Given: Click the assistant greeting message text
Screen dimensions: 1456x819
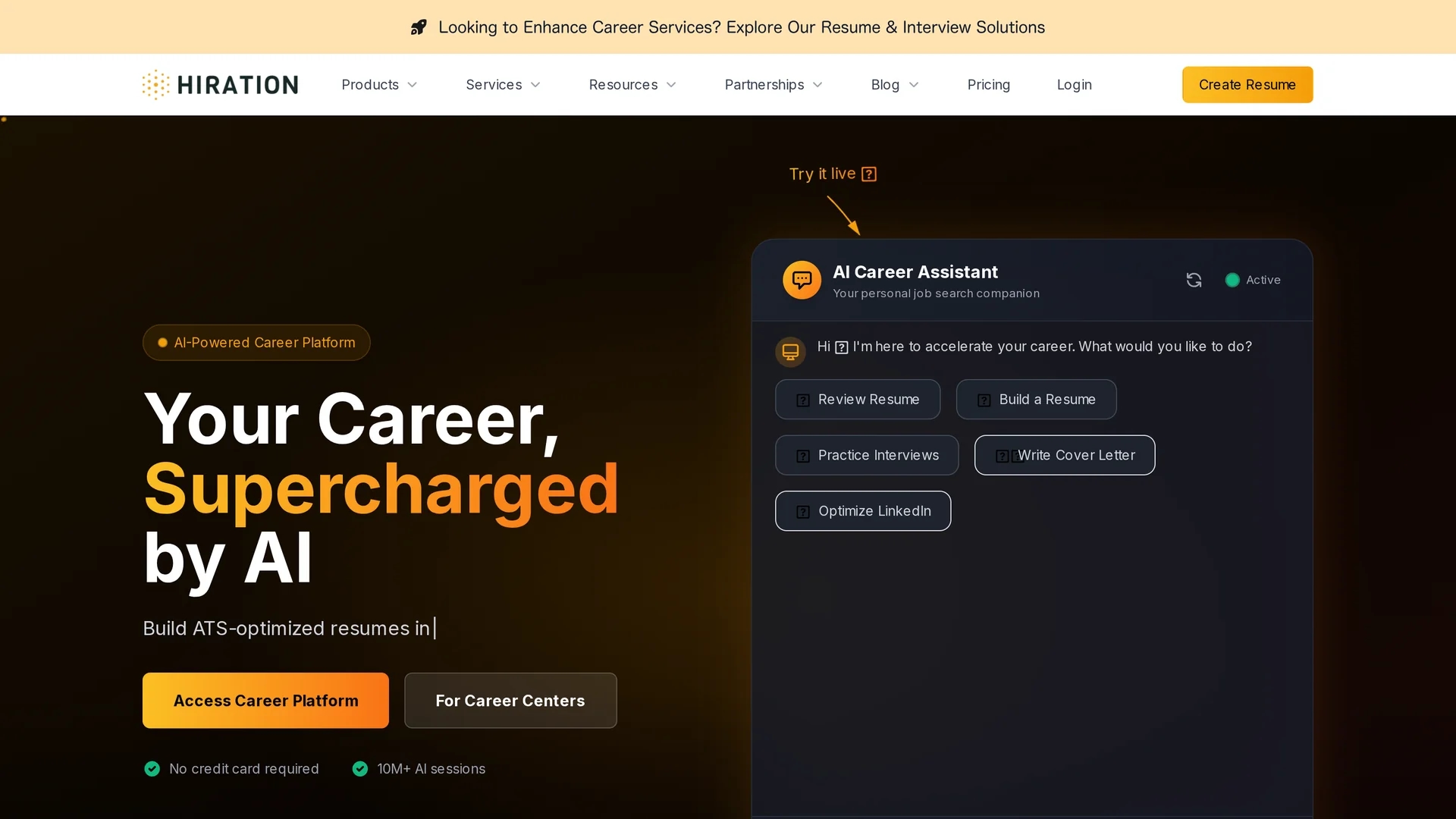Looking at the screenshot, I should click(x=1034, y=347).
